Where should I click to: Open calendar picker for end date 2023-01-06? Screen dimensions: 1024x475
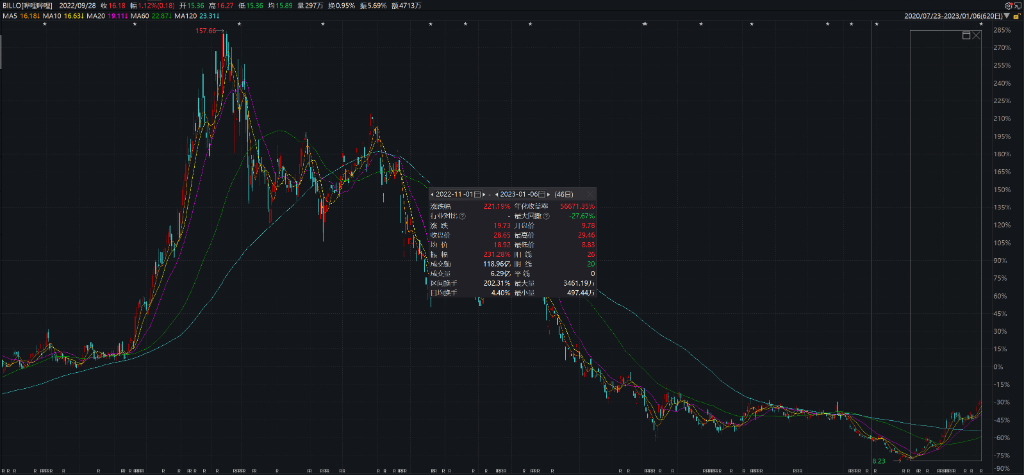pos(542,193)
